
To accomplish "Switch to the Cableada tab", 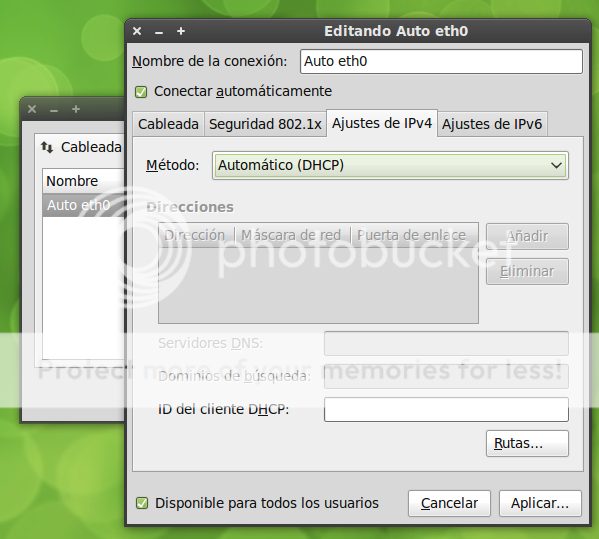I will point(168,124).
